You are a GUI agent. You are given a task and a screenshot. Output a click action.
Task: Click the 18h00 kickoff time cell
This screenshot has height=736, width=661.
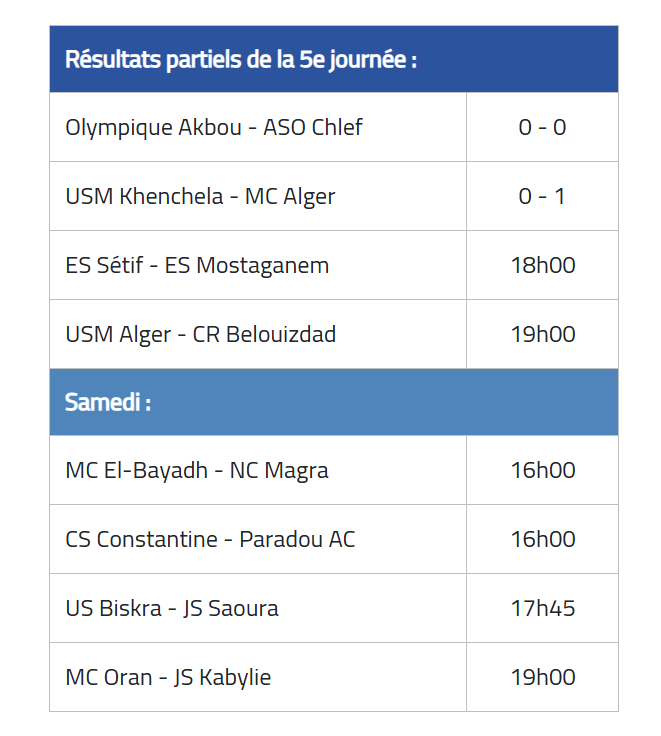(x=542, y=265)
